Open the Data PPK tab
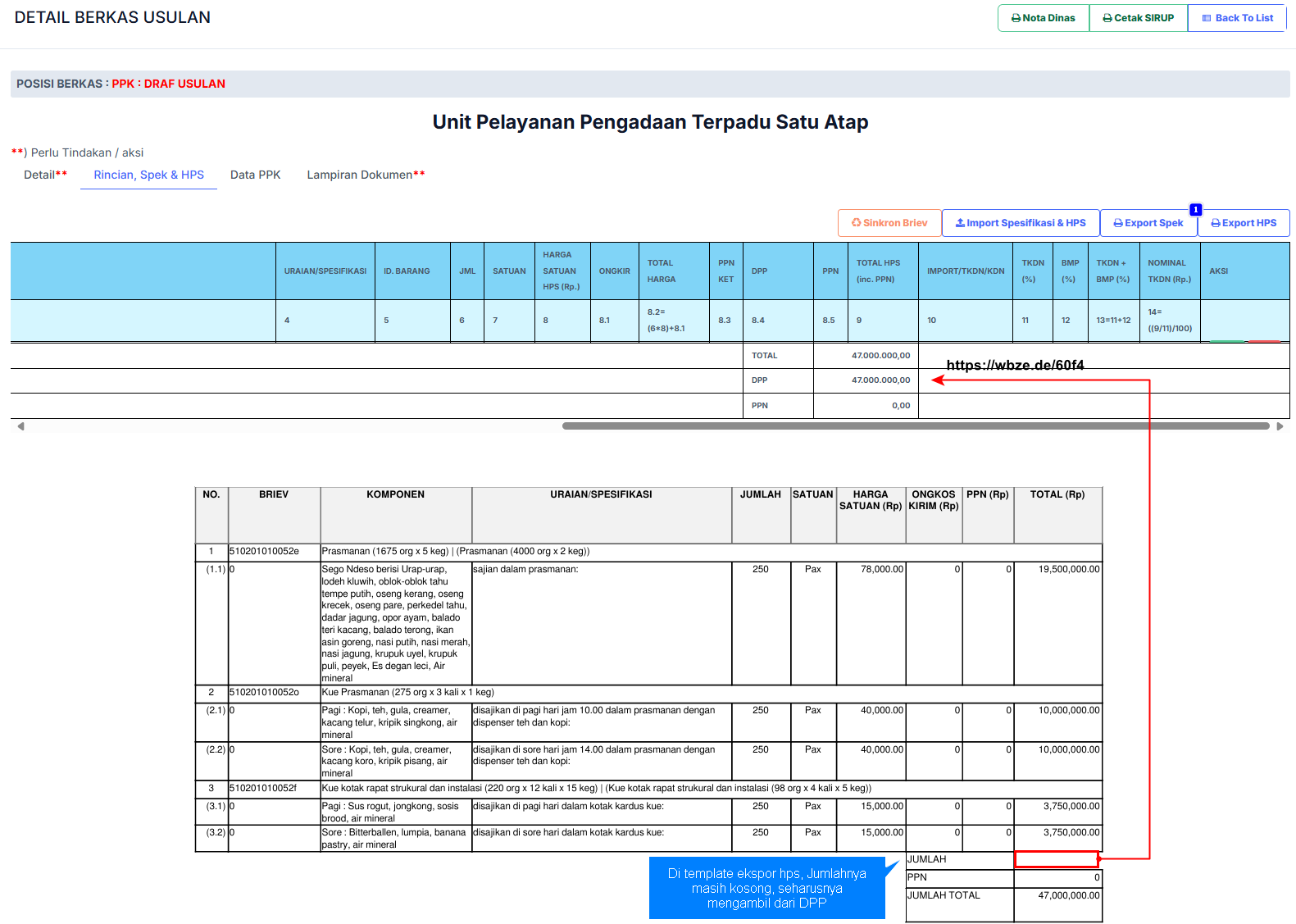This screenshot has width=1296, height=924. coord(255,175)
